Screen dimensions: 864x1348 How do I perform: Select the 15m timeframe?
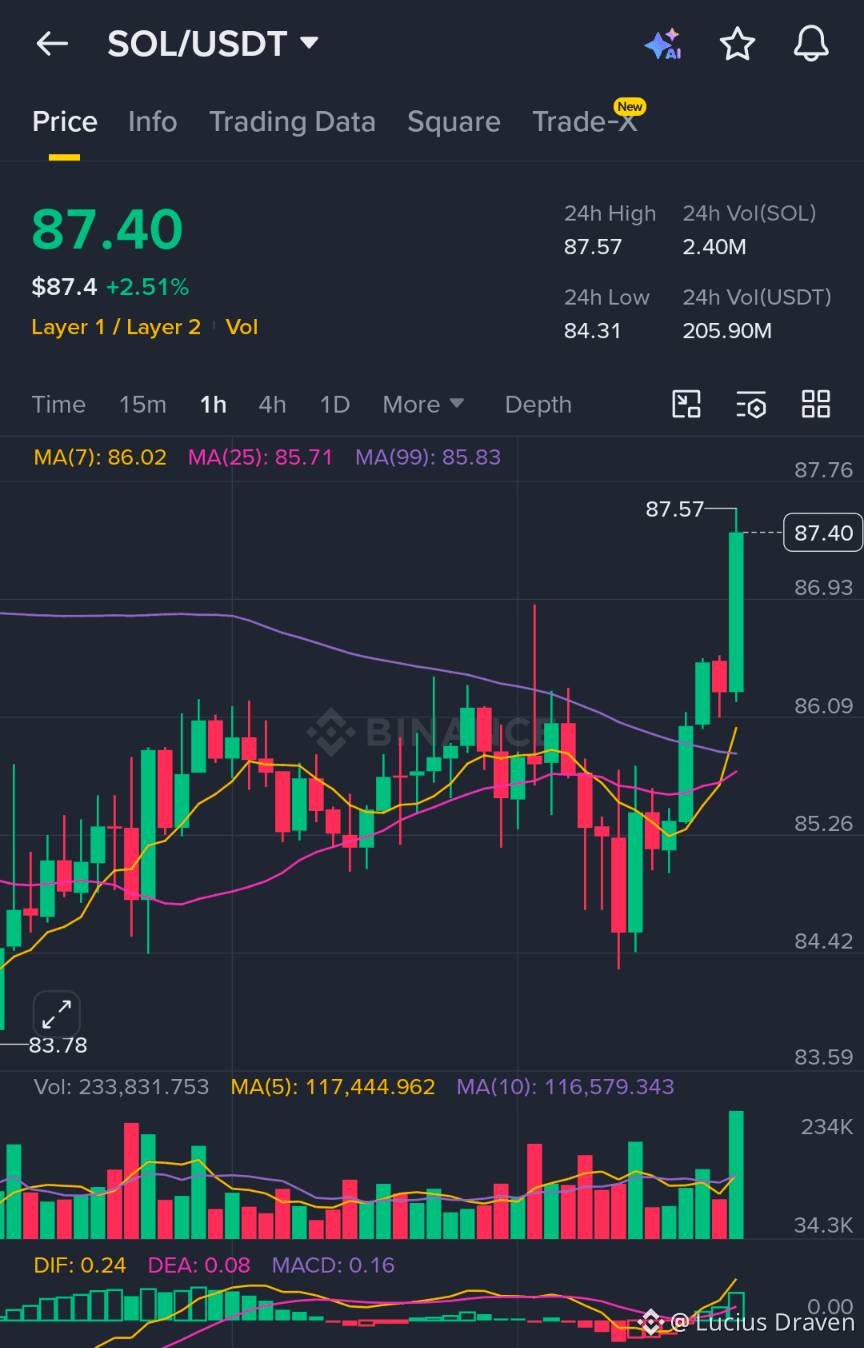[x=143, y=404]
